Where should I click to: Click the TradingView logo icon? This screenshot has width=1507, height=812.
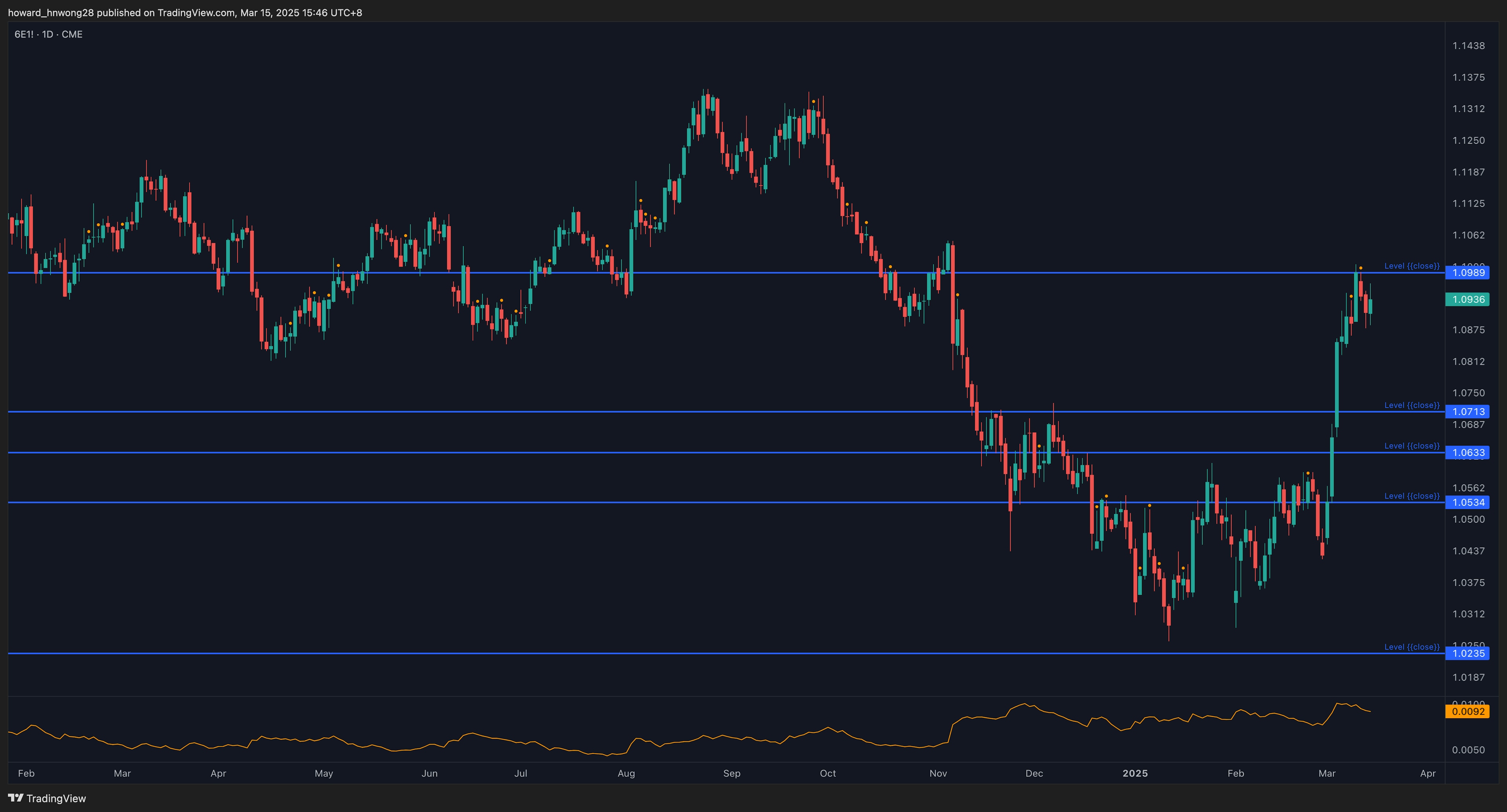click(16, 798)
